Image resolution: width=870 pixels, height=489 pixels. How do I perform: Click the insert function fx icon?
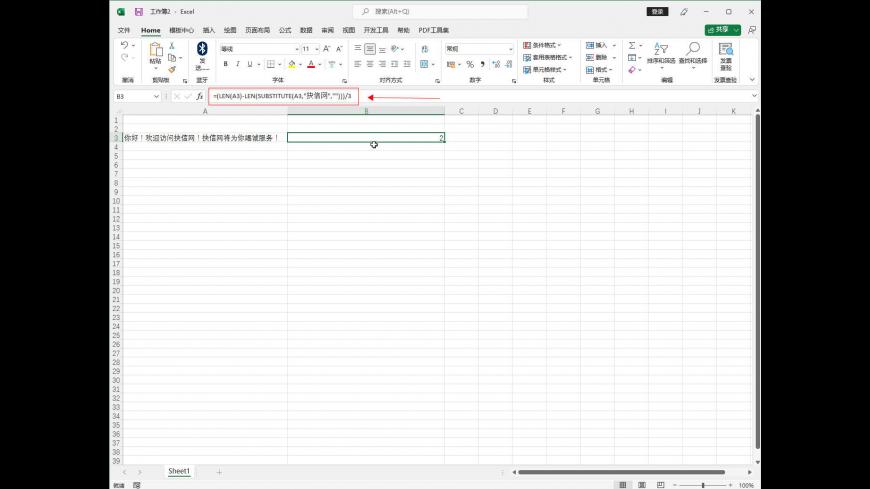point(199,96)
